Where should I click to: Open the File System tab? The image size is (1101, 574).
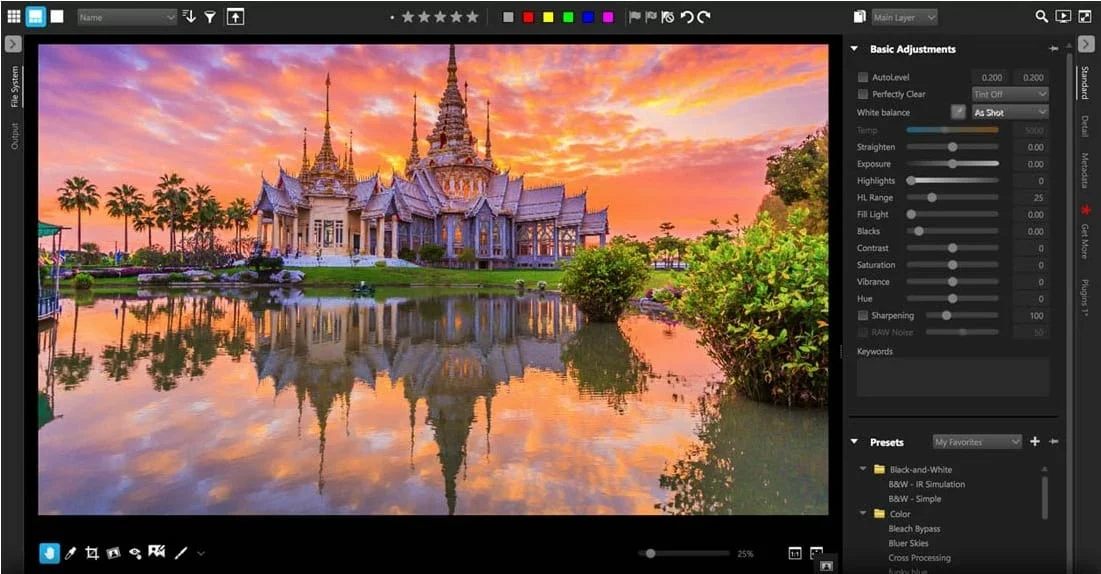tap(15, 86)
